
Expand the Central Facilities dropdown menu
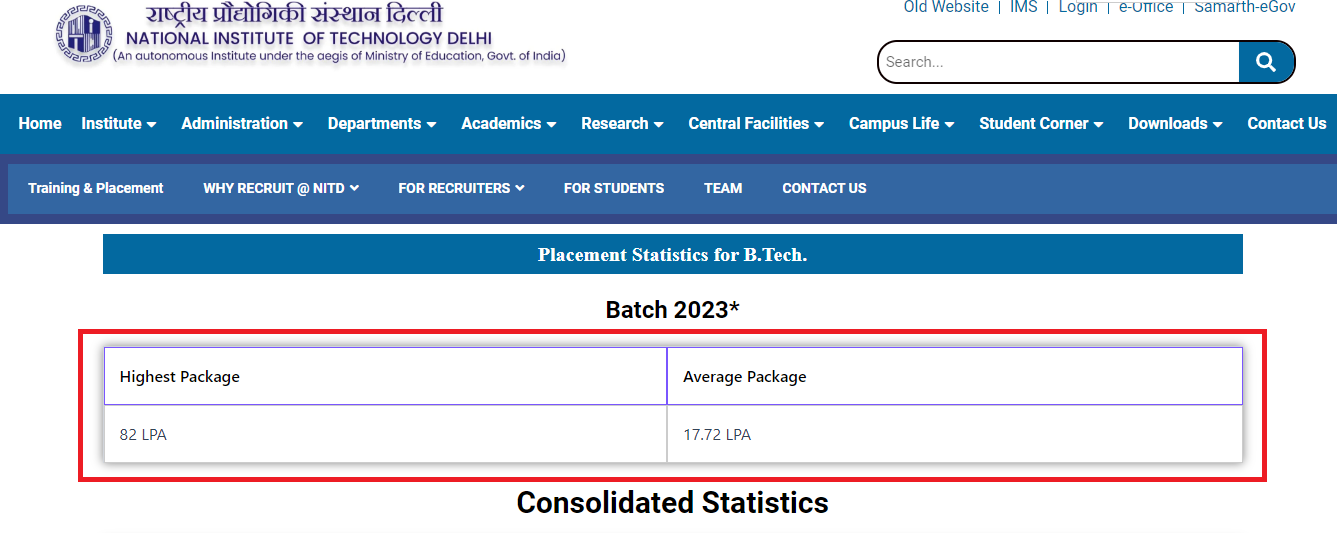click(757, 124)
